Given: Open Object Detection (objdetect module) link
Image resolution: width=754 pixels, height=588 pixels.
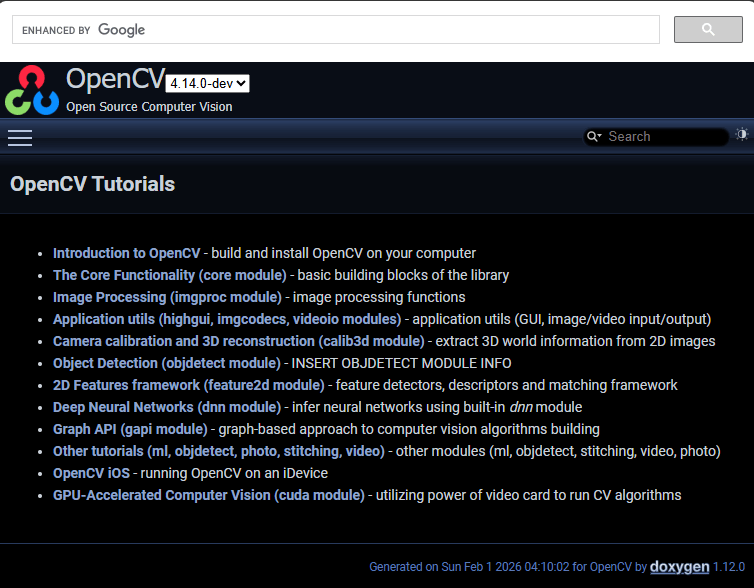Looking at the screenshot, I should click(x=167, y=363).
